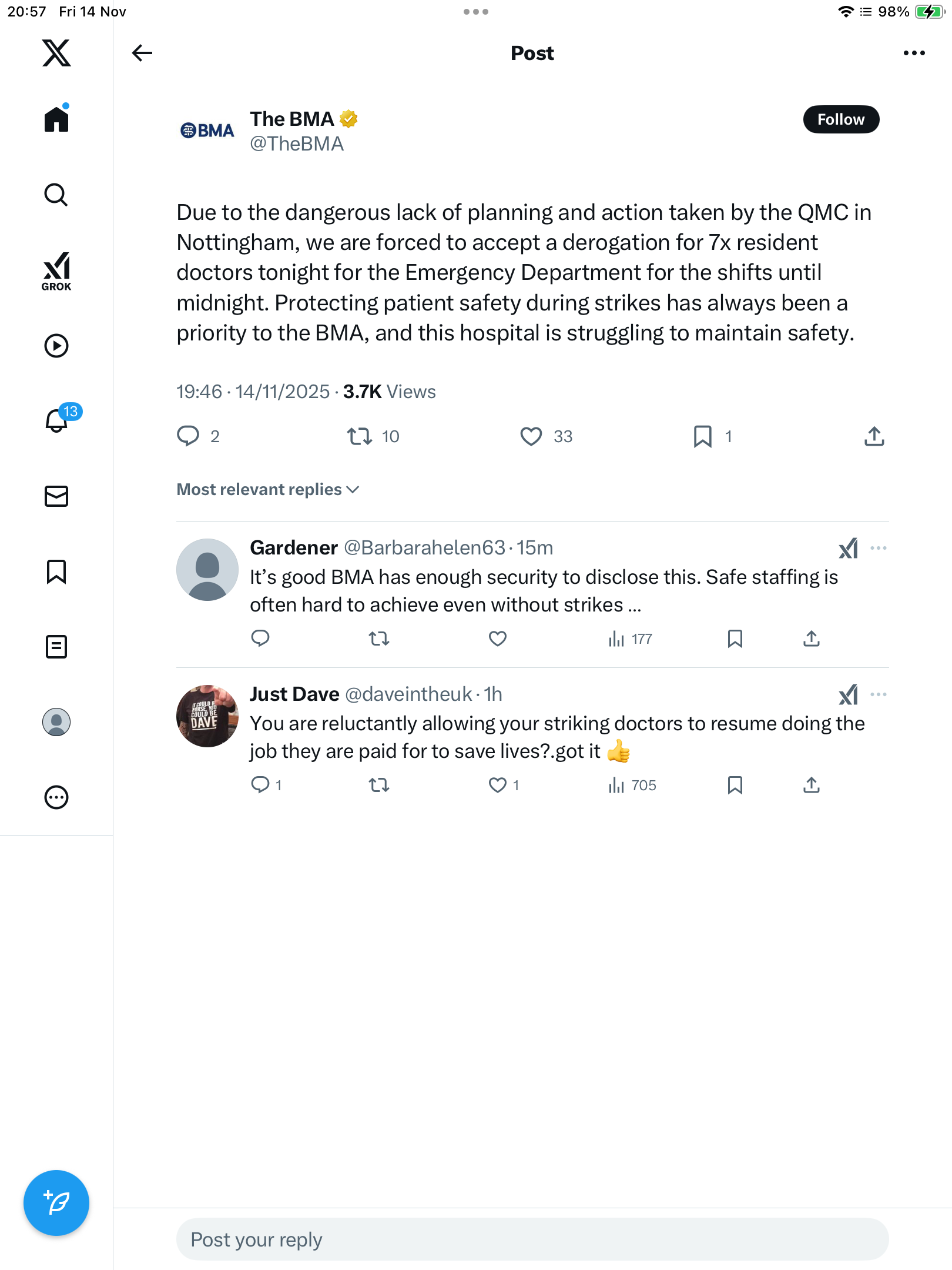Expand Most relevant replies sort menu

(x=268, y=489)
